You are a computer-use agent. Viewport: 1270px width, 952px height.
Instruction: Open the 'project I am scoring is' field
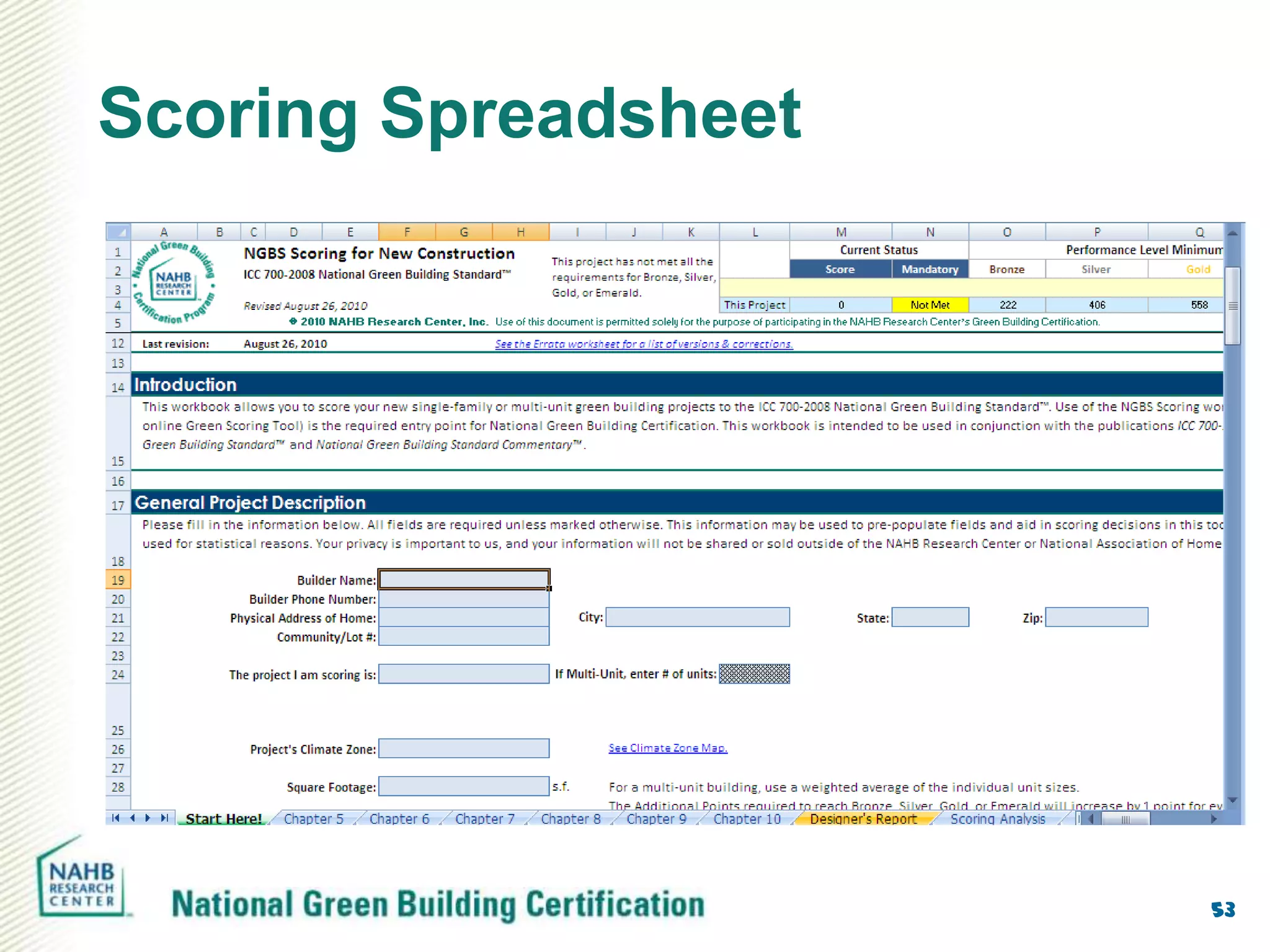[x=464, y=674]
